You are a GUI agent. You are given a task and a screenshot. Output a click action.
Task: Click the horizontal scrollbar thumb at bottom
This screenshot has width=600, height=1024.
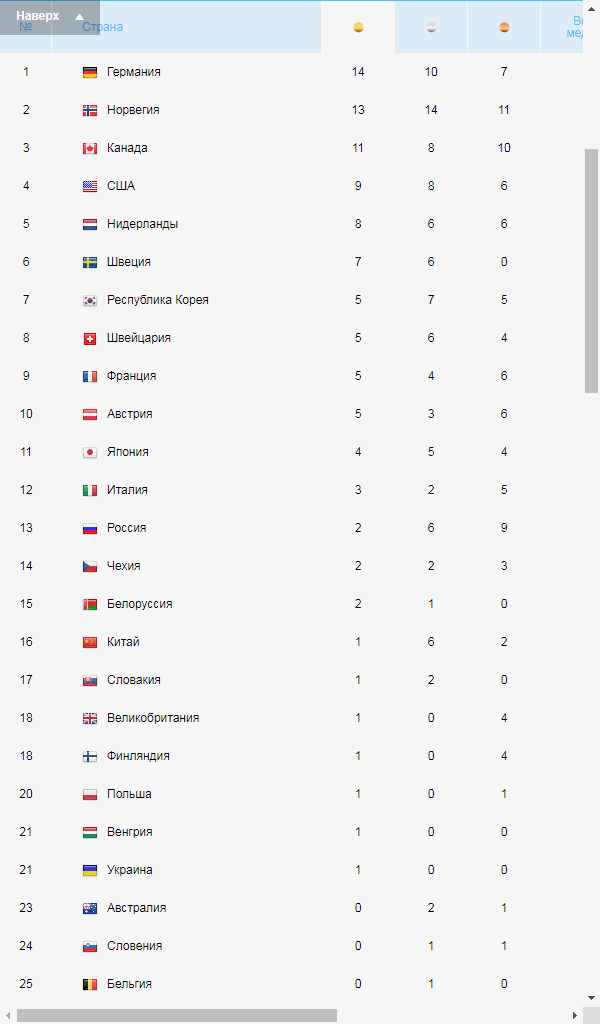177,1016
